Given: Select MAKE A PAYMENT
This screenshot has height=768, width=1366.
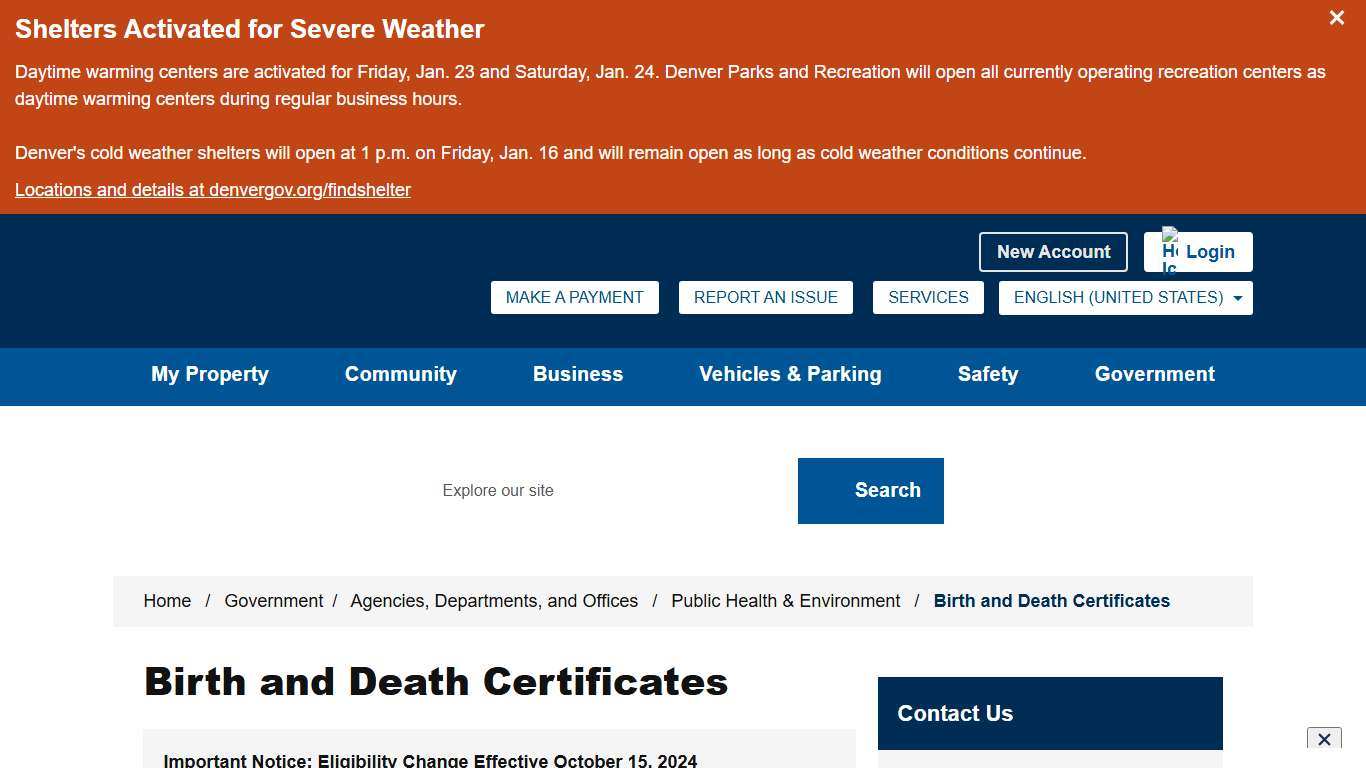Looking at the screenshot, I should coord(574,297).
